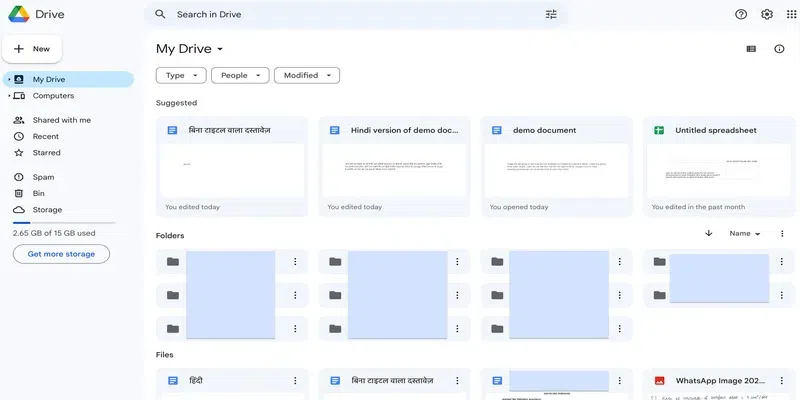
Task: Click Get more storage button
Action: [x=61, y=254]
